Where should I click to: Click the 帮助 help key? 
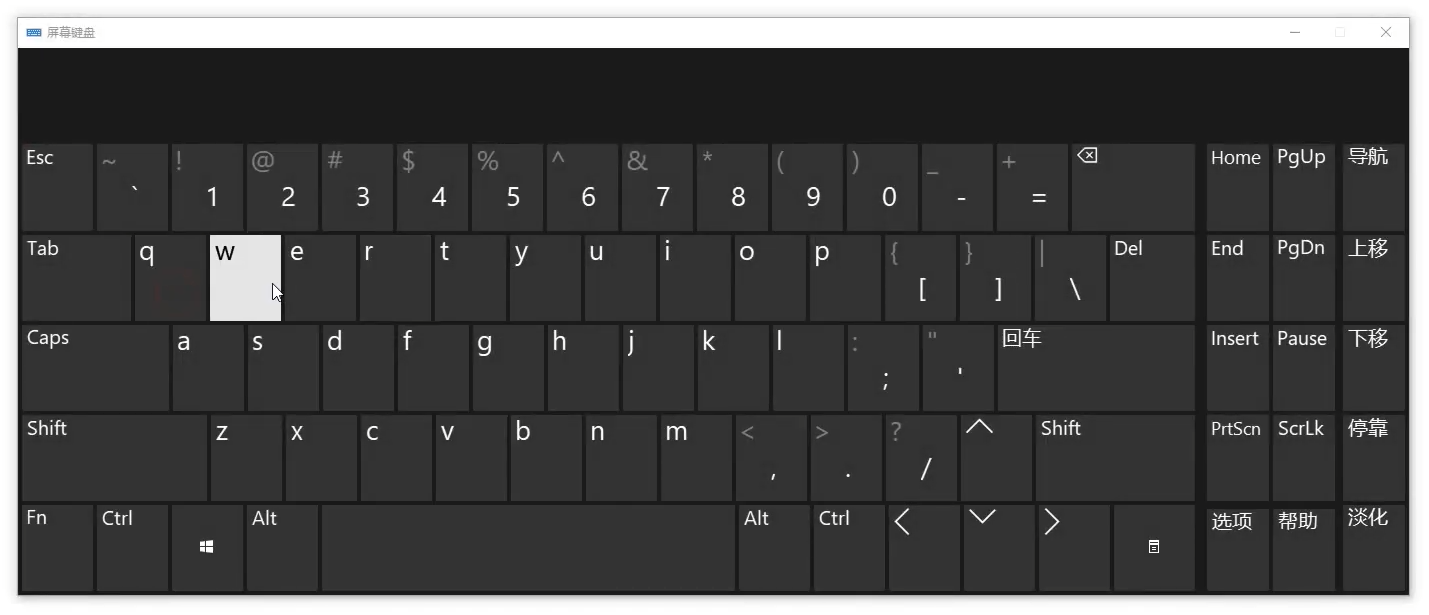[1302, 548]
